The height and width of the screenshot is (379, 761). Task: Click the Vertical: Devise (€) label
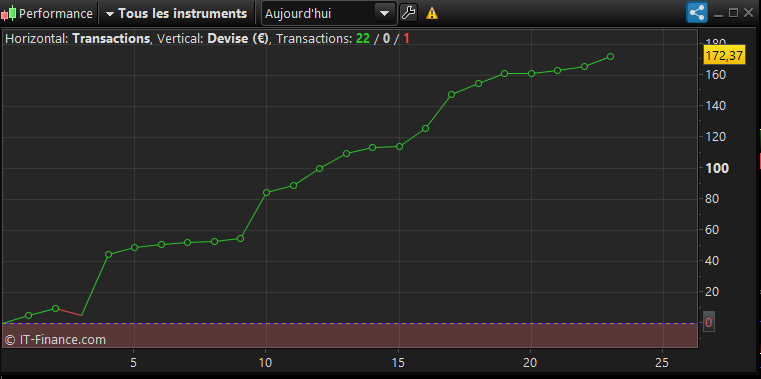(x=213, y=39)
